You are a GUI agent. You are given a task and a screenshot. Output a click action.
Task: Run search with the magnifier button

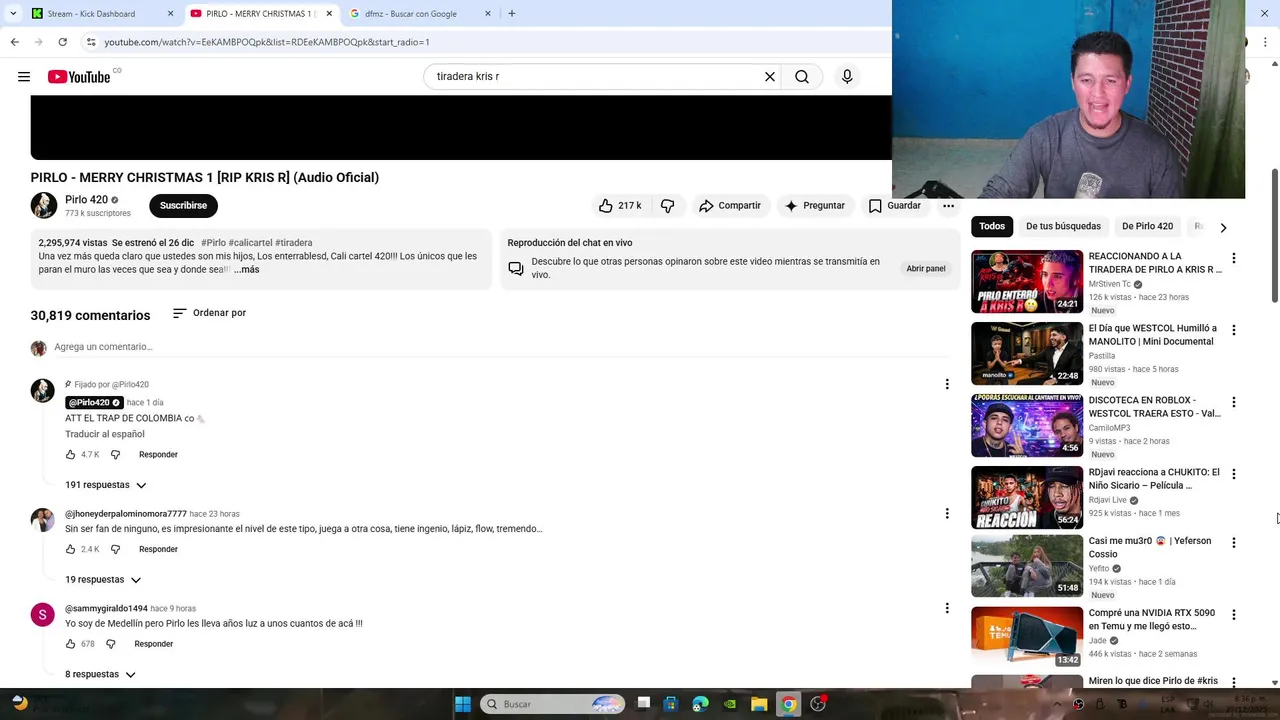tap(802, 77)
